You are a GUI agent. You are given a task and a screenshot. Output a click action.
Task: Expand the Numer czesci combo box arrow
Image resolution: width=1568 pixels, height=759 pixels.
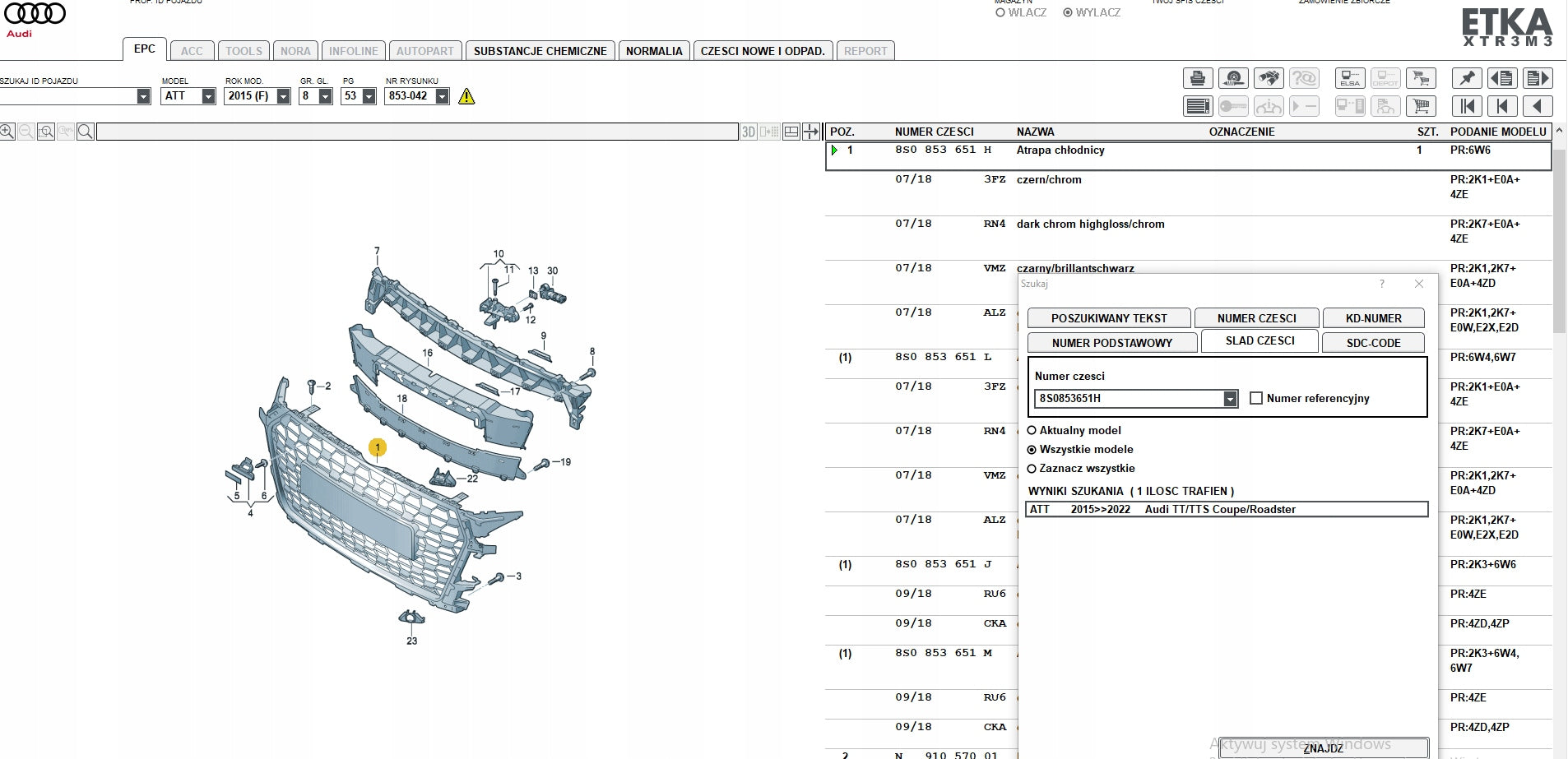(1230, 399)
